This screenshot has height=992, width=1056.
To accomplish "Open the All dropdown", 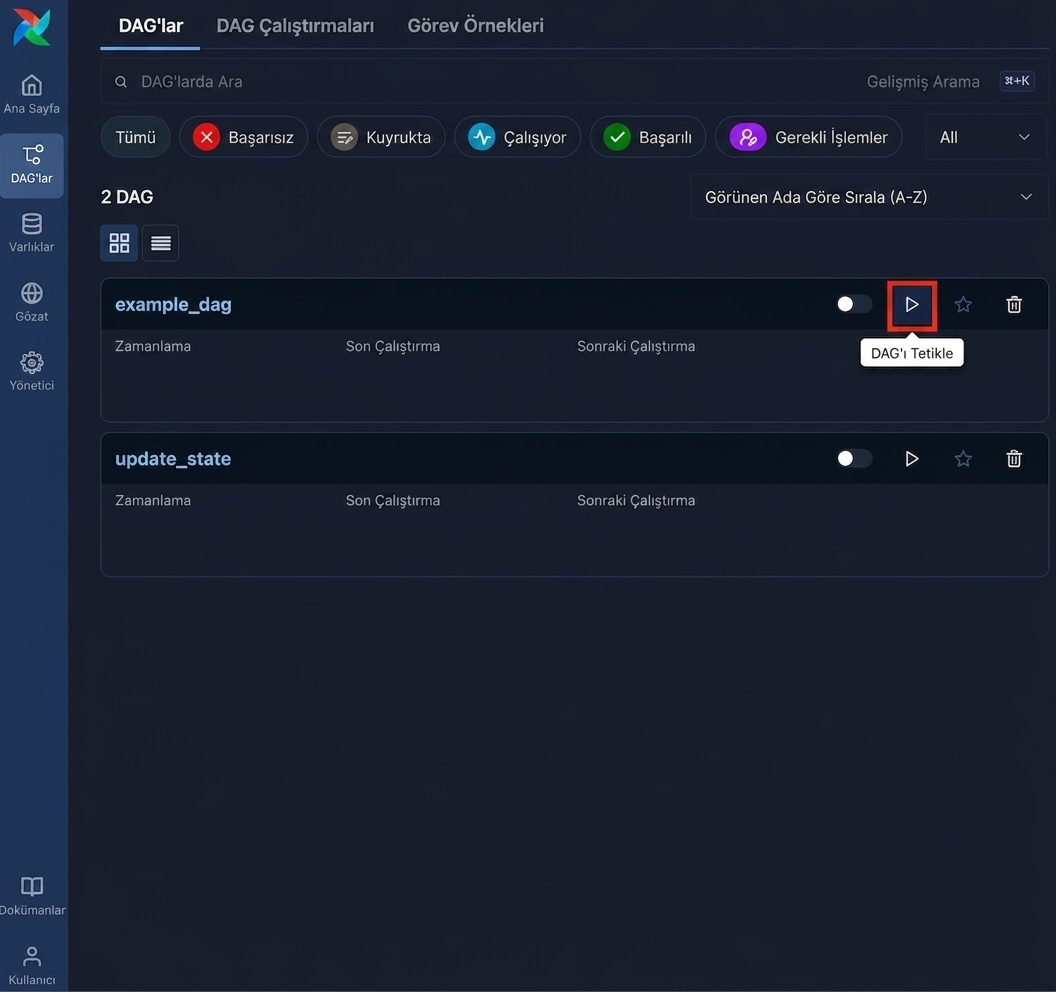I will [986, 137].
